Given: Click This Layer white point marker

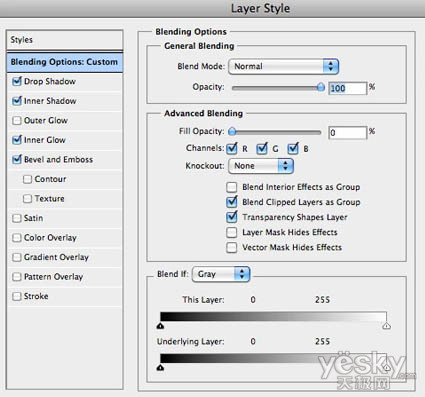Looking at the screenshot, I should pyautogui.click(x=386, y=326).
